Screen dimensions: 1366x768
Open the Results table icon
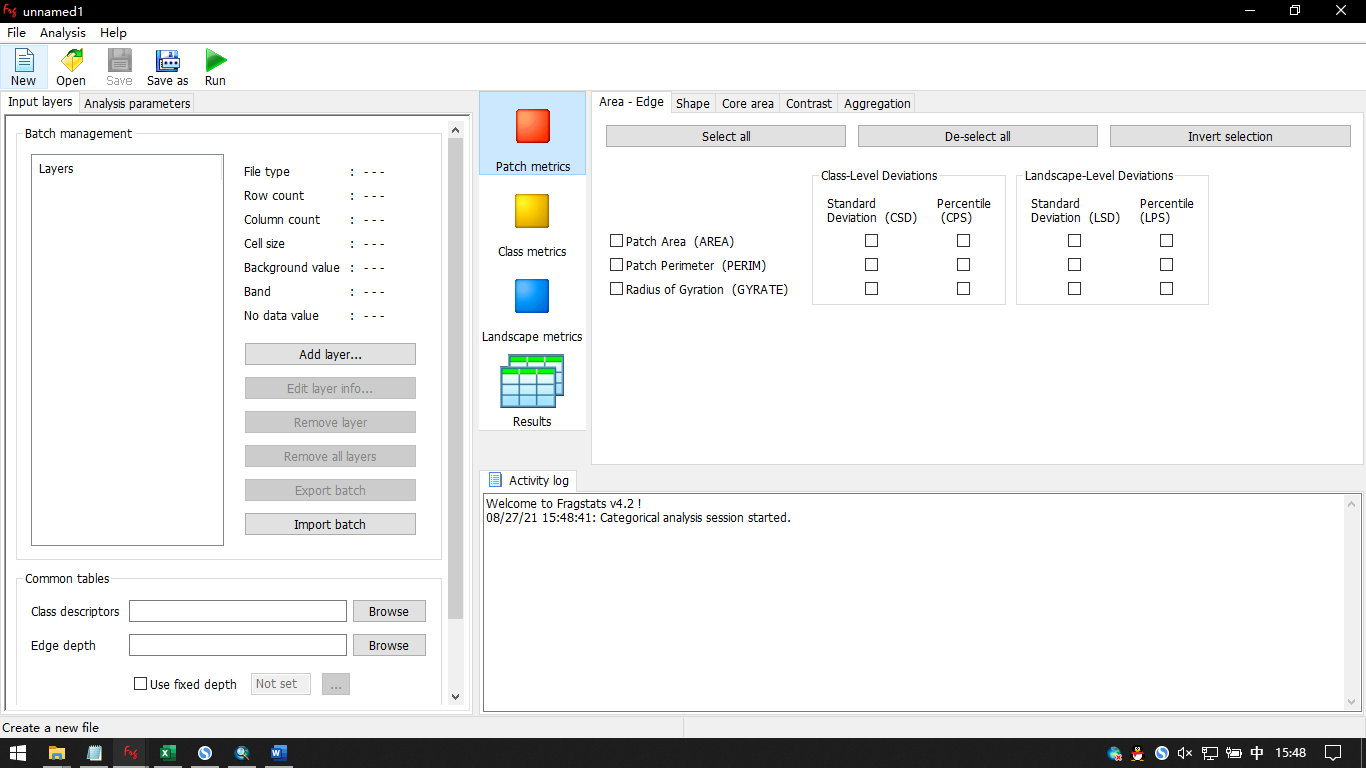(x=532, y=381)
